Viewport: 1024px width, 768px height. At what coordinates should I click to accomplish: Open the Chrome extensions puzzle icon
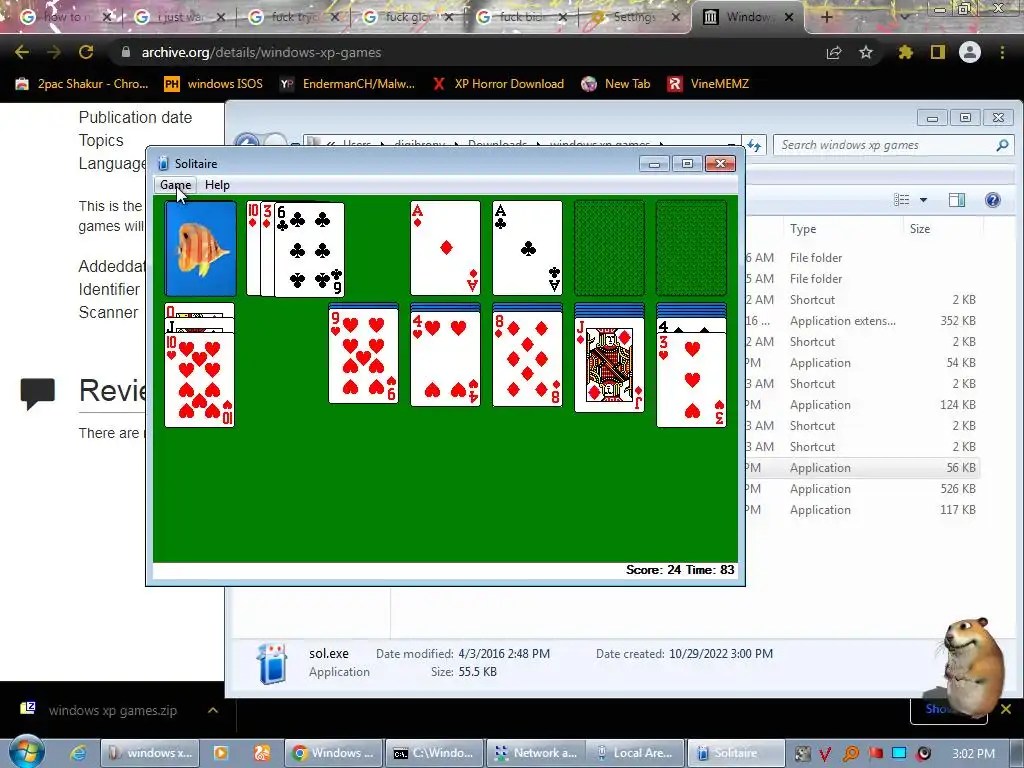coord(905,52)
